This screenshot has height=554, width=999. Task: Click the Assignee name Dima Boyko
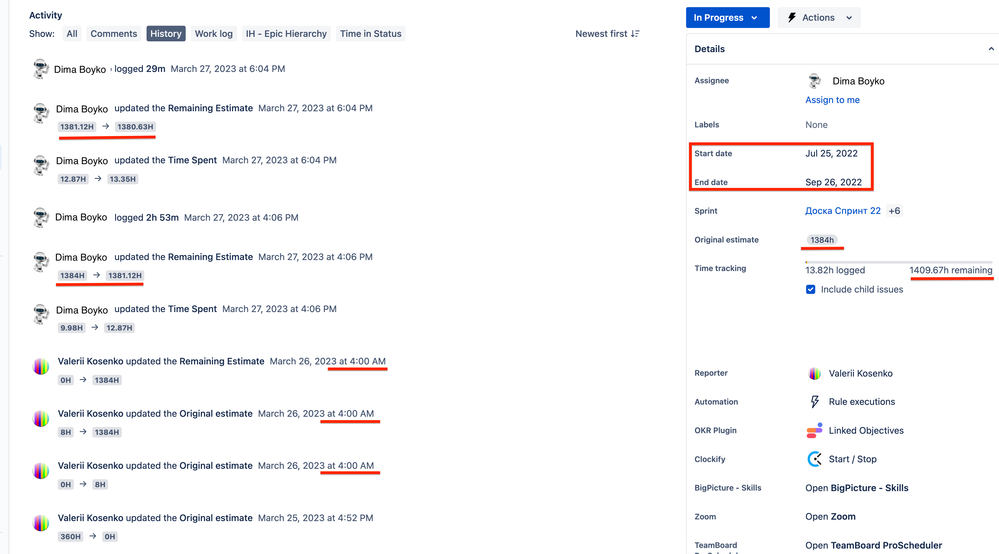(x=858, y=81)
